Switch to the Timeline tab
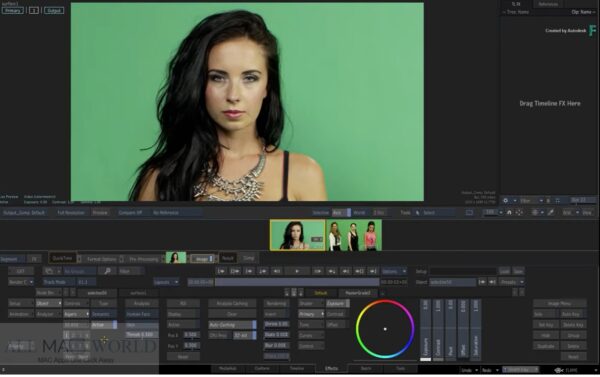This screenshot has height=377, width=600. coord(297,369)
